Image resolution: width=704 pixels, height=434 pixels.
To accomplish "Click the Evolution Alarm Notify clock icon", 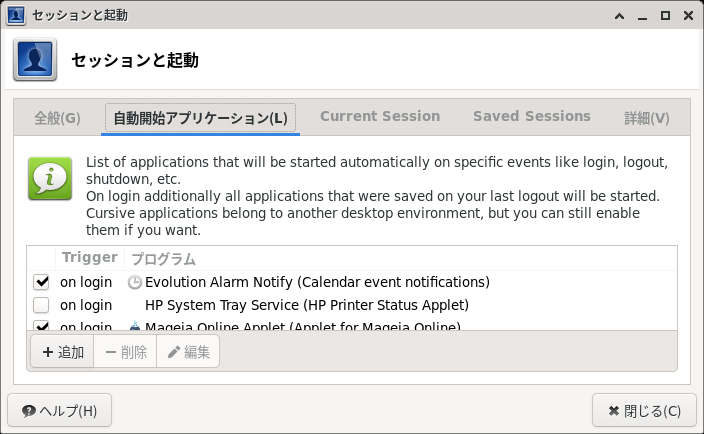I will tap(134, 282).
